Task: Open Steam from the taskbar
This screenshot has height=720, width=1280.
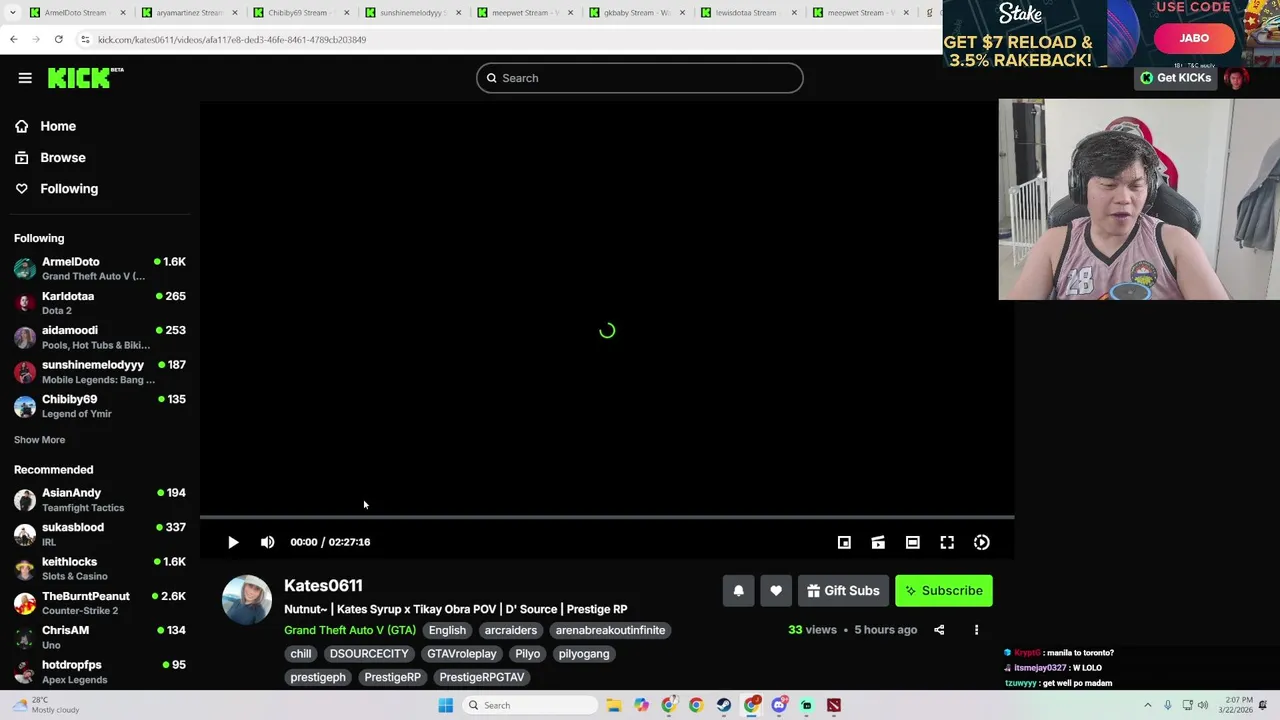Action: click(723, 705)
